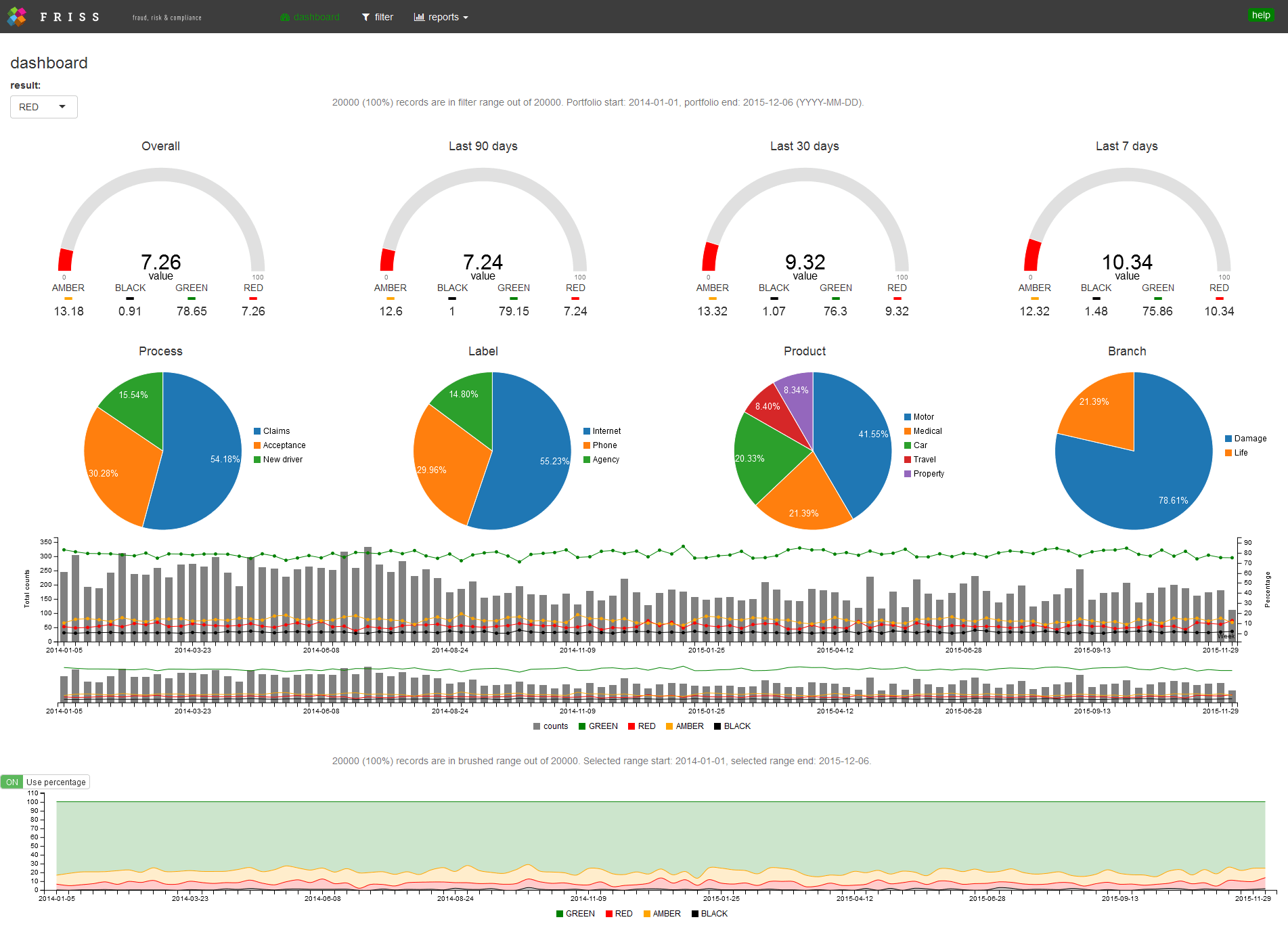Image resolution: width=1288 pixels, height=928 pixels.
Task: Select the green dashboard leaf icon
Action: pyautogui.click(x=284, y=16)
